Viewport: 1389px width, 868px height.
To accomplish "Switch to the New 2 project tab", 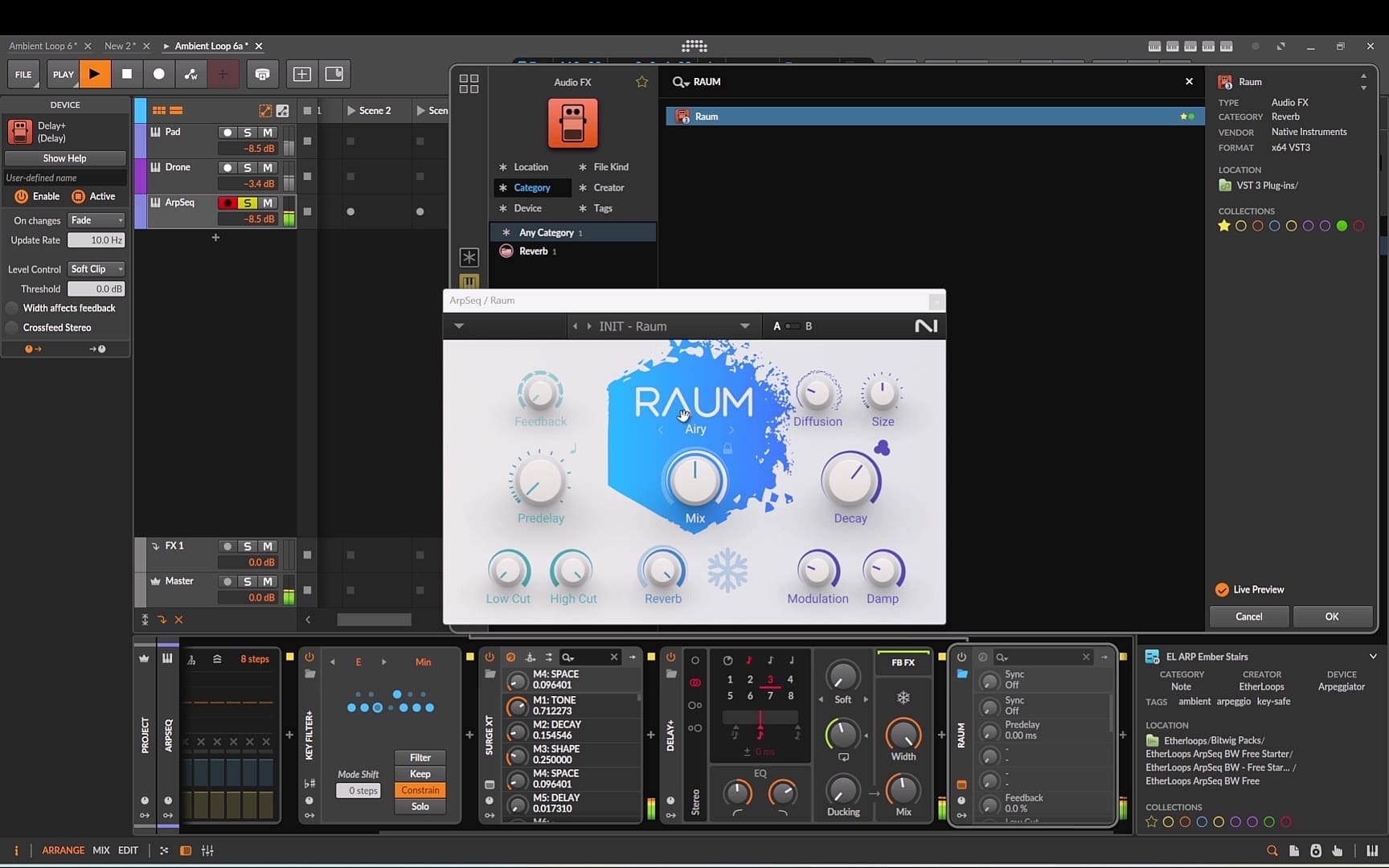I will click(120, 46).
